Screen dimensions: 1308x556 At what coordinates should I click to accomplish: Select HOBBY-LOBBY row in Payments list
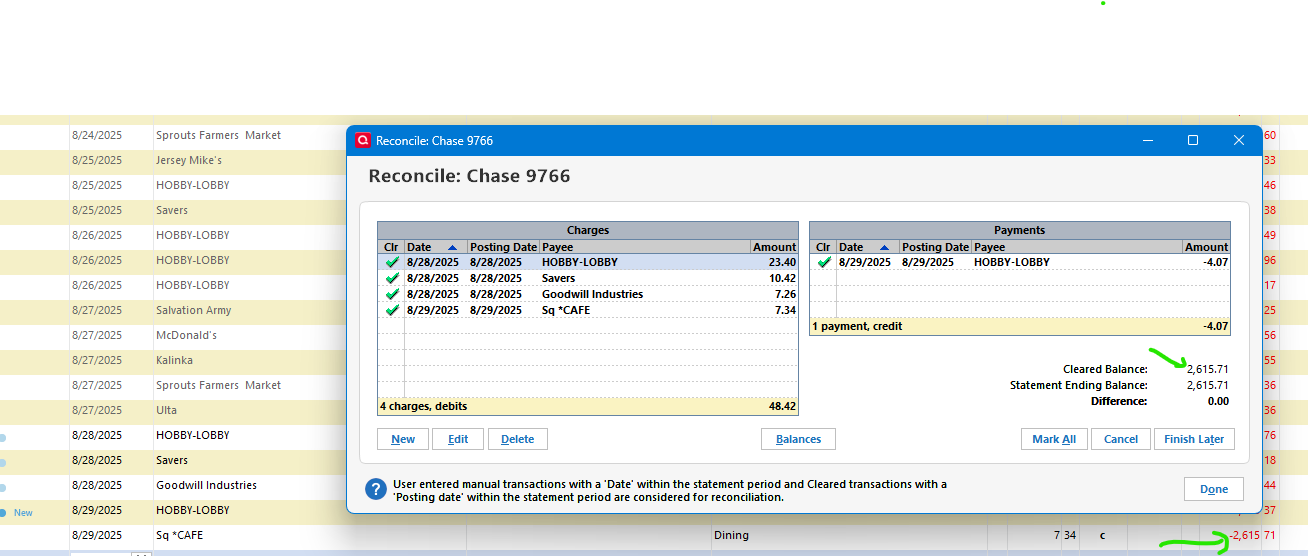[x=1020, y=262]
